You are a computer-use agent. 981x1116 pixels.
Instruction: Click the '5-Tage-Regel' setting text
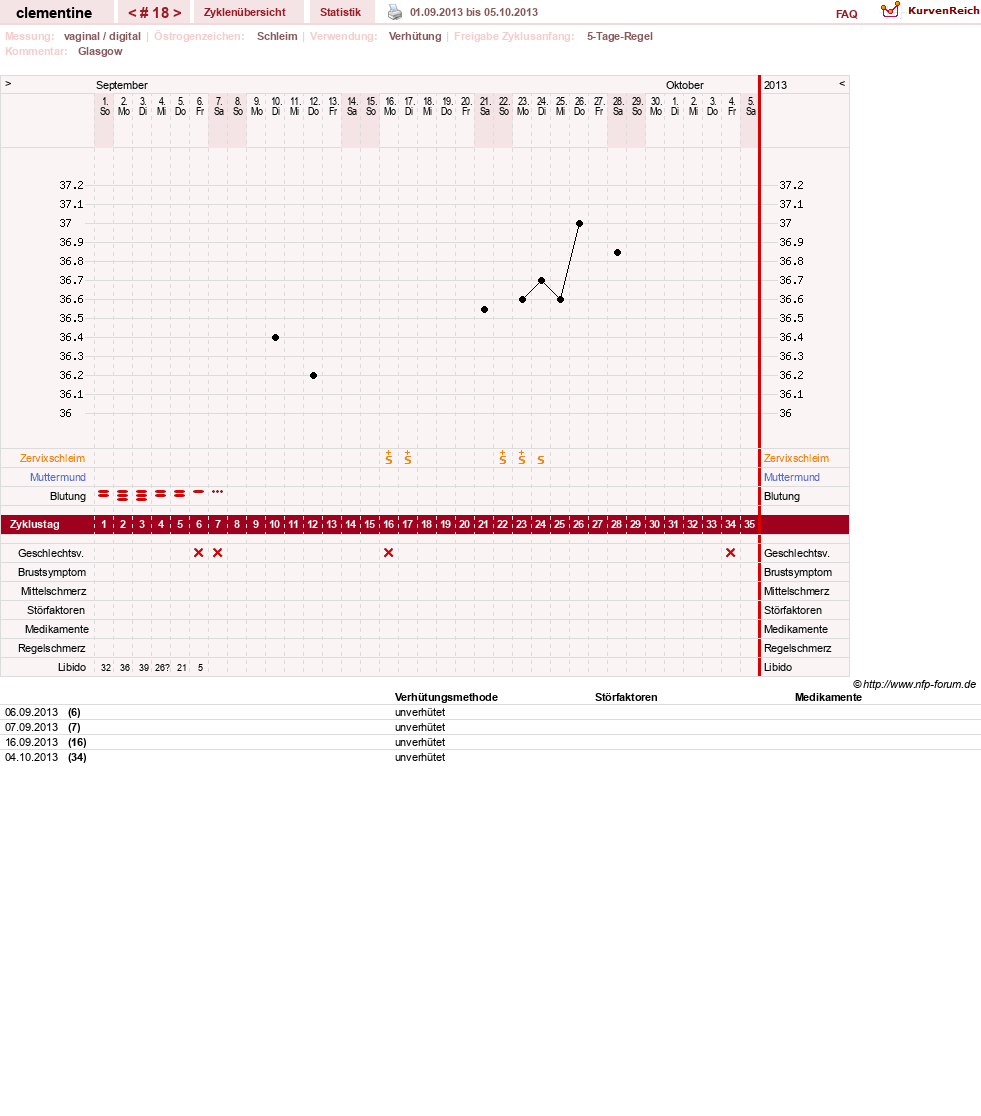[x=619, y=36]
